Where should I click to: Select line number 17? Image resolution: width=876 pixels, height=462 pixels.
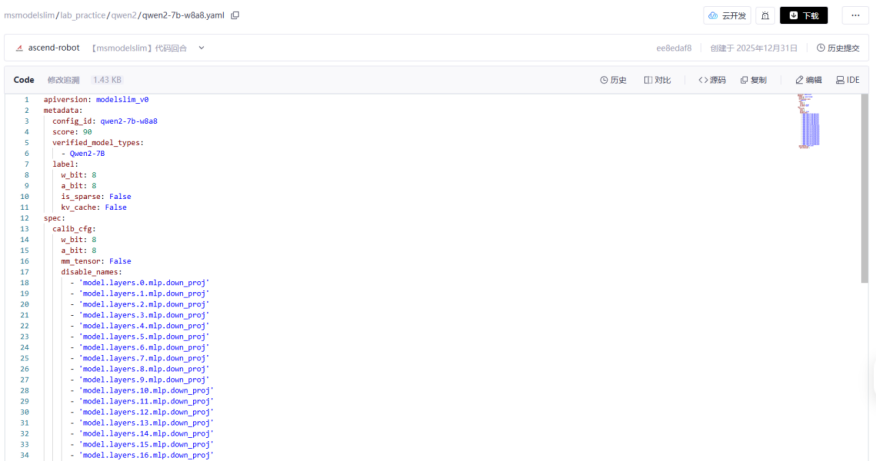[x=25, y=272]
